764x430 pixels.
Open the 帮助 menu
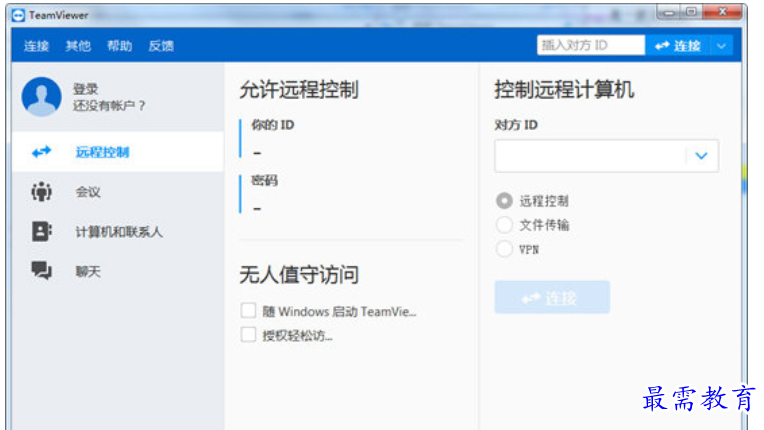(119, 46)
